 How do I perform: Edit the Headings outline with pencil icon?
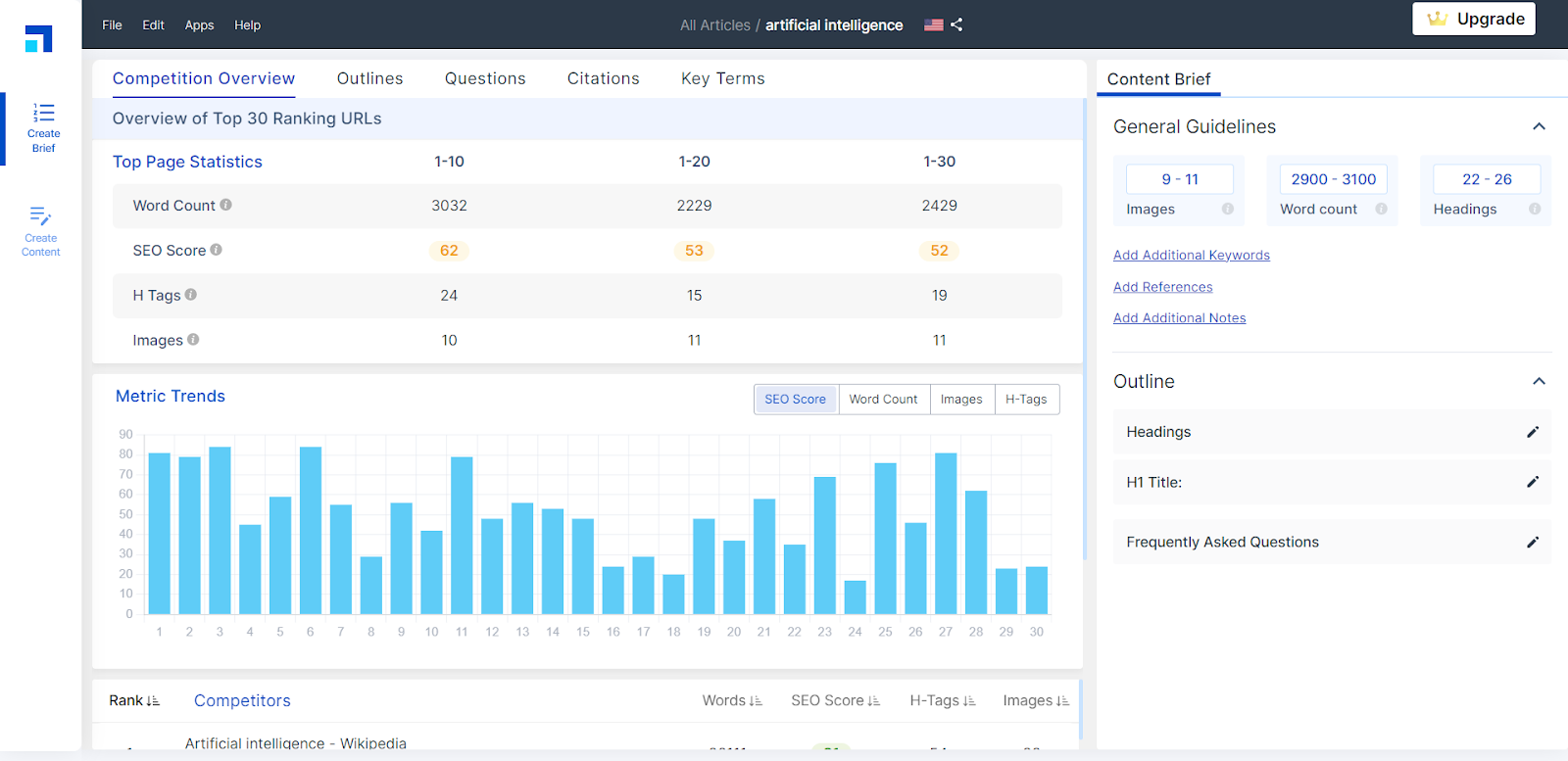click(1533, 432)
